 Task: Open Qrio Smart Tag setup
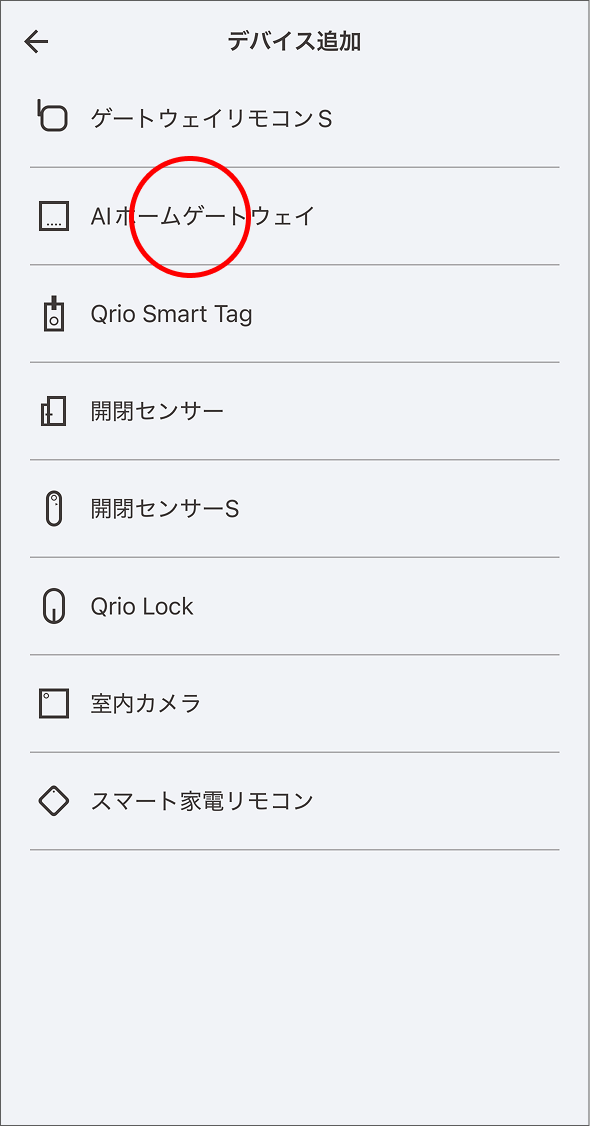pos(295,313)
